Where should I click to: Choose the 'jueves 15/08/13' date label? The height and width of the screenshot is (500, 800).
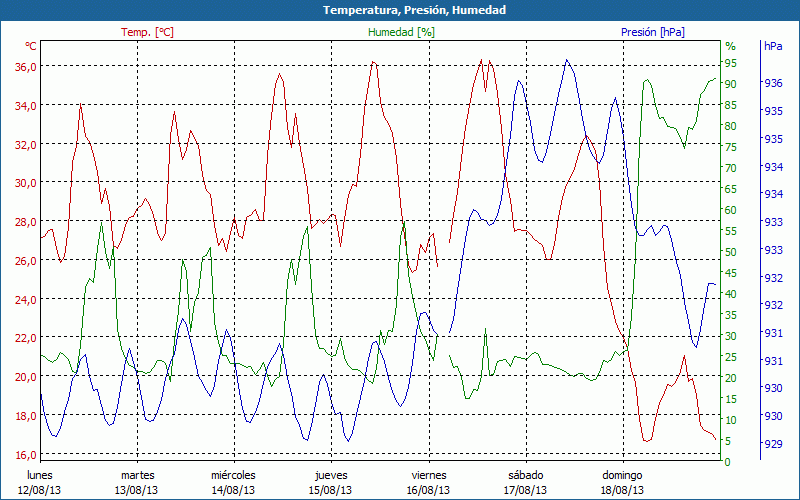(331, 482)
